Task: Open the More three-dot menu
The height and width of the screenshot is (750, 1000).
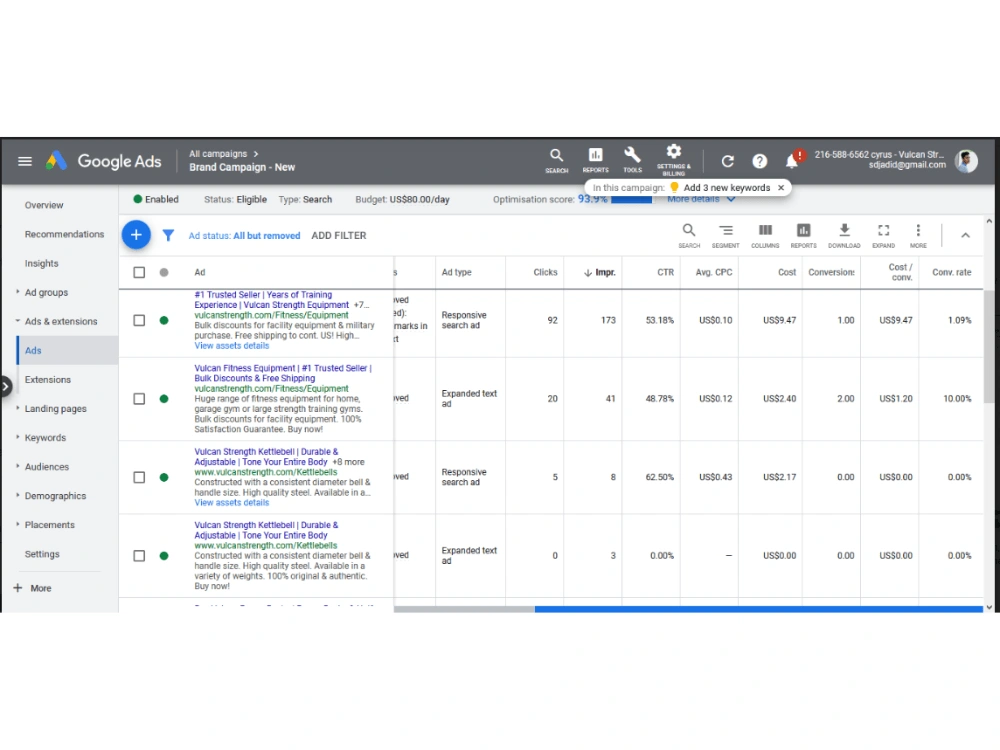Action: [918, 235]
